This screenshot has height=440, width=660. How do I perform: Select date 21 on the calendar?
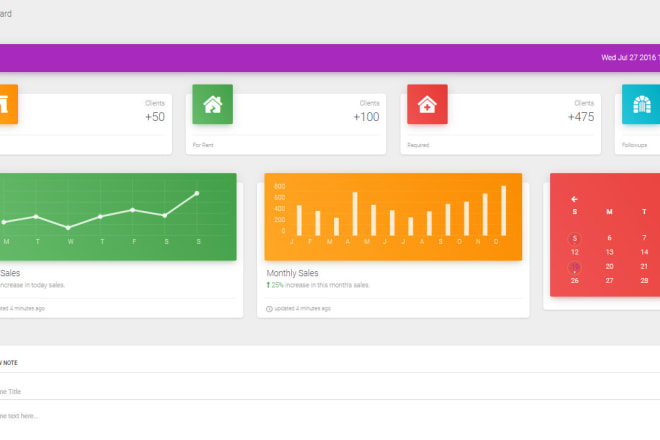pyautogui.click(x=644, y=267)
